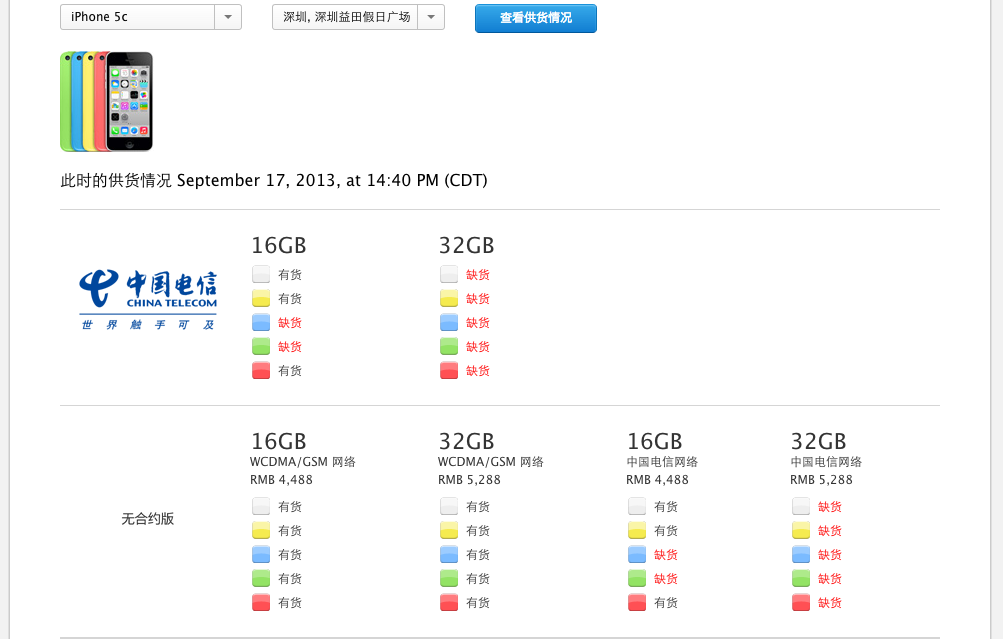
Task: Select yellow swatch under 32GB 中国电信网络 unlocked
Action: coord(801,531)
